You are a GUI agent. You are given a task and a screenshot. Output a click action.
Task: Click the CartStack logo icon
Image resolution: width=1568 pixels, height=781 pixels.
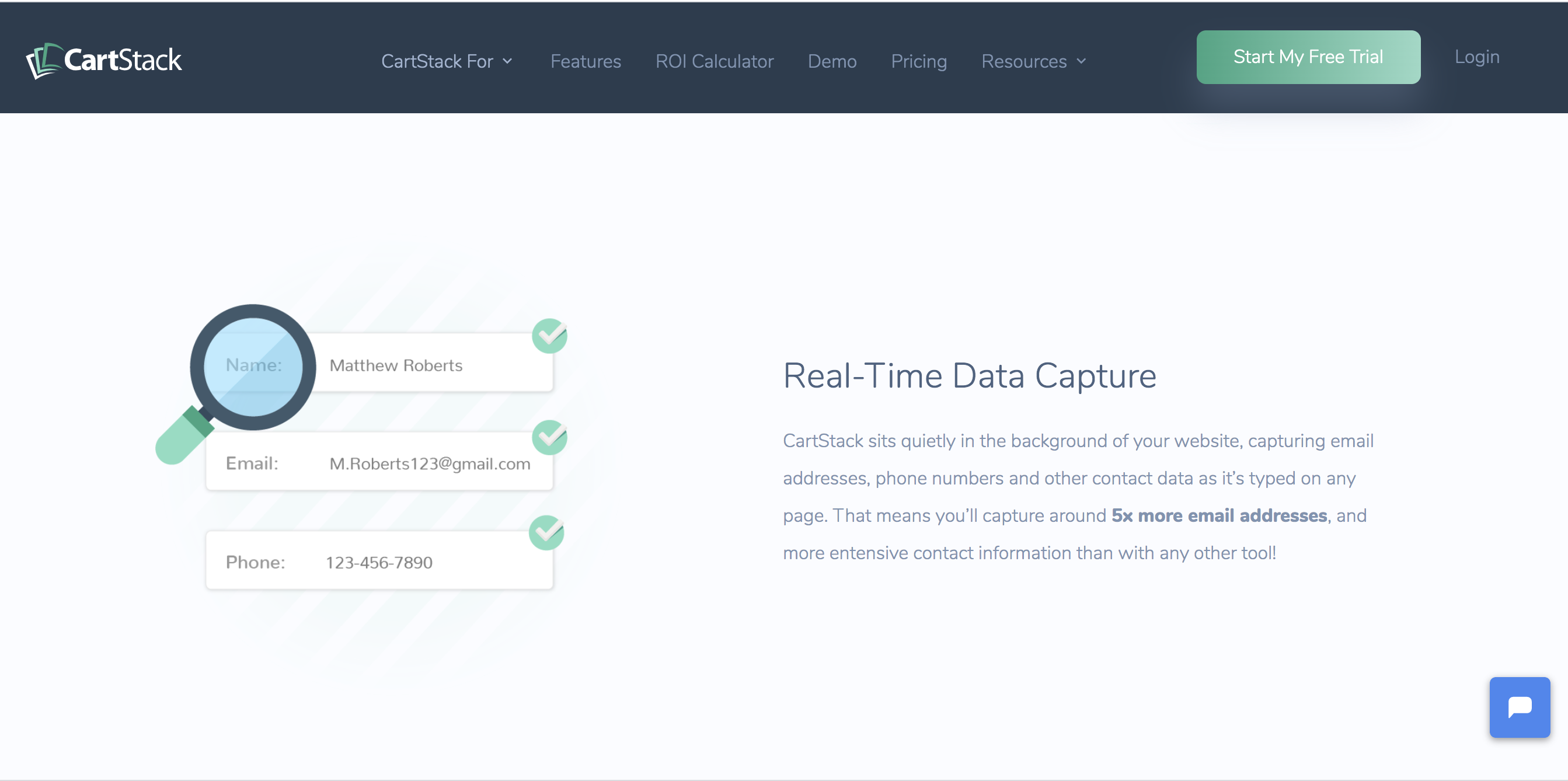tap(44, 60)
